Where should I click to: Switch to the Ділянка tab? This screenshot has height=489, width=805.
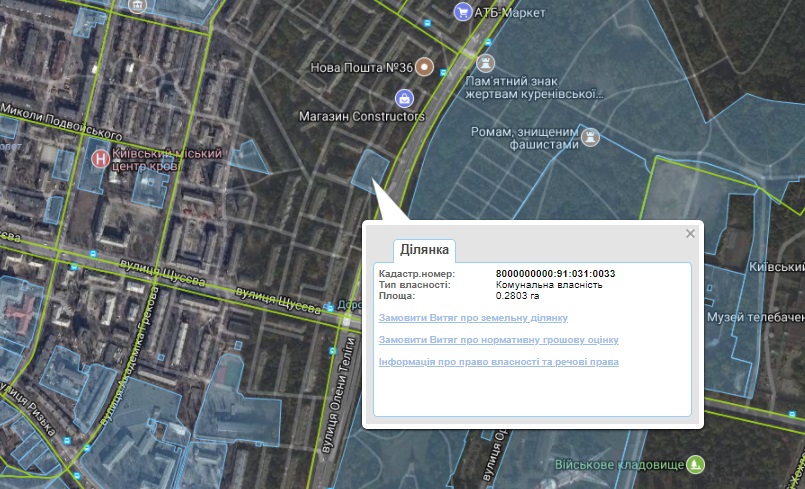[x=424, y=250]
